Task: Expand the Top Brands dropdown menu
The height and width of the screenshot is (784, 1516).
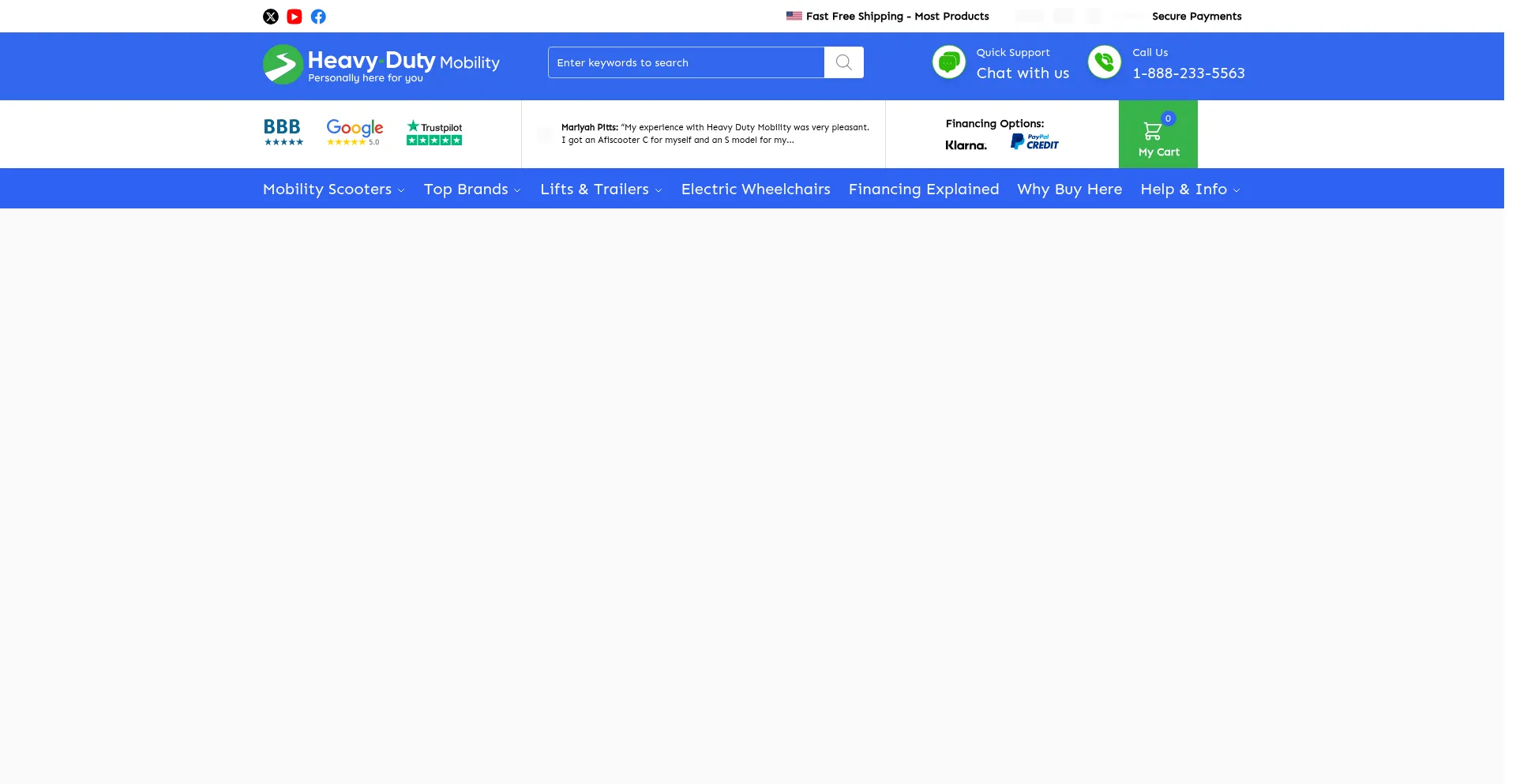Action: click(472, 189)
